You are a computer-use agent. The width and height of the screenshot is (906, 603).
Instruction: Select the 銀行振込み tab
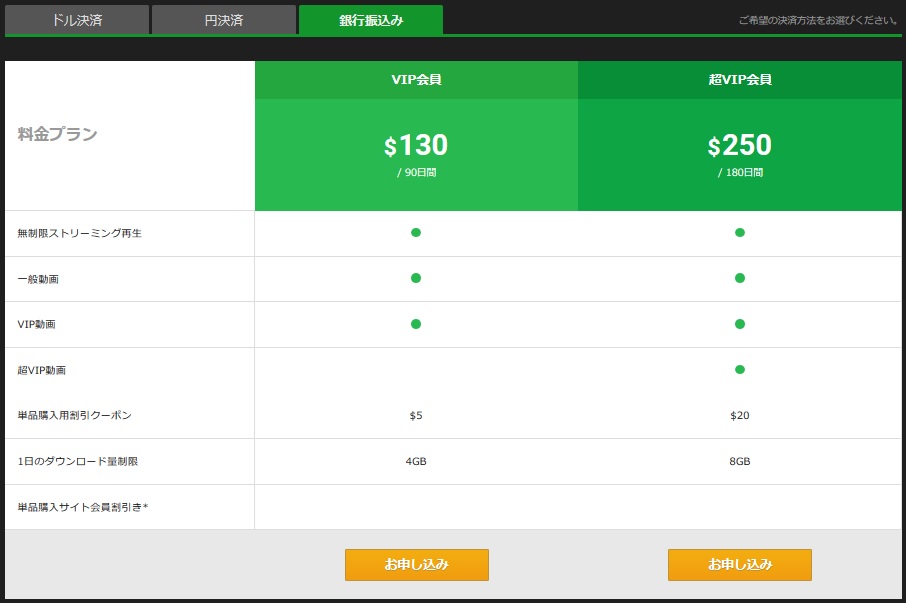click(x=370, y=20)
